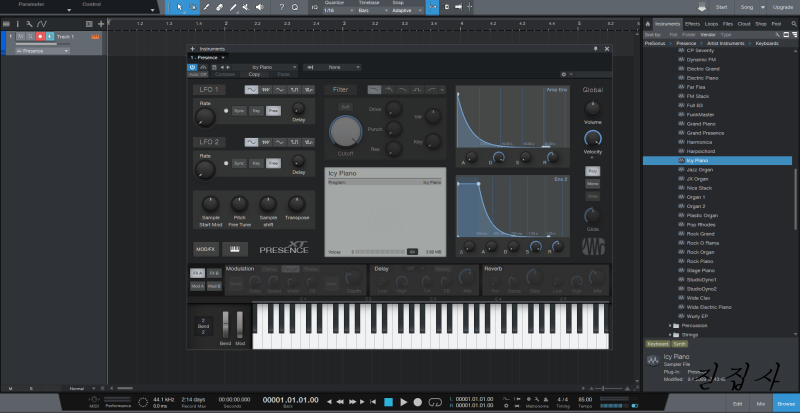This screenshot has width=800, height=413.
Task: Show automation curve icon in track header
Action: pos(42,24)
